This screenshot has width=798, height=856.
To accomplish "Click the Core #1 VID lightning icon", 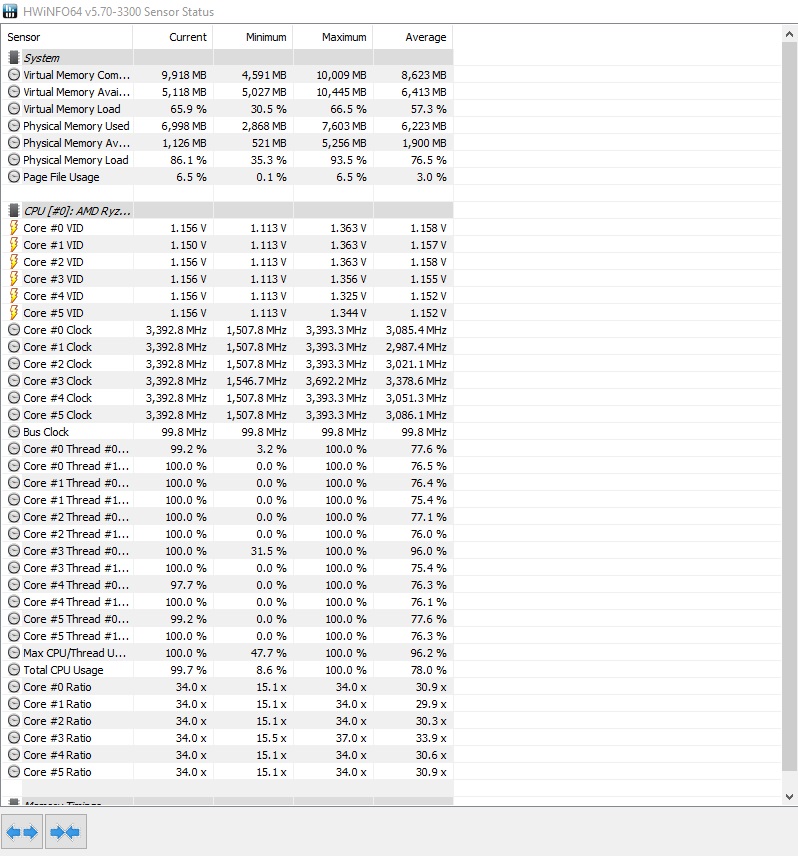I will pyautogui.click(x=14, y=245).
